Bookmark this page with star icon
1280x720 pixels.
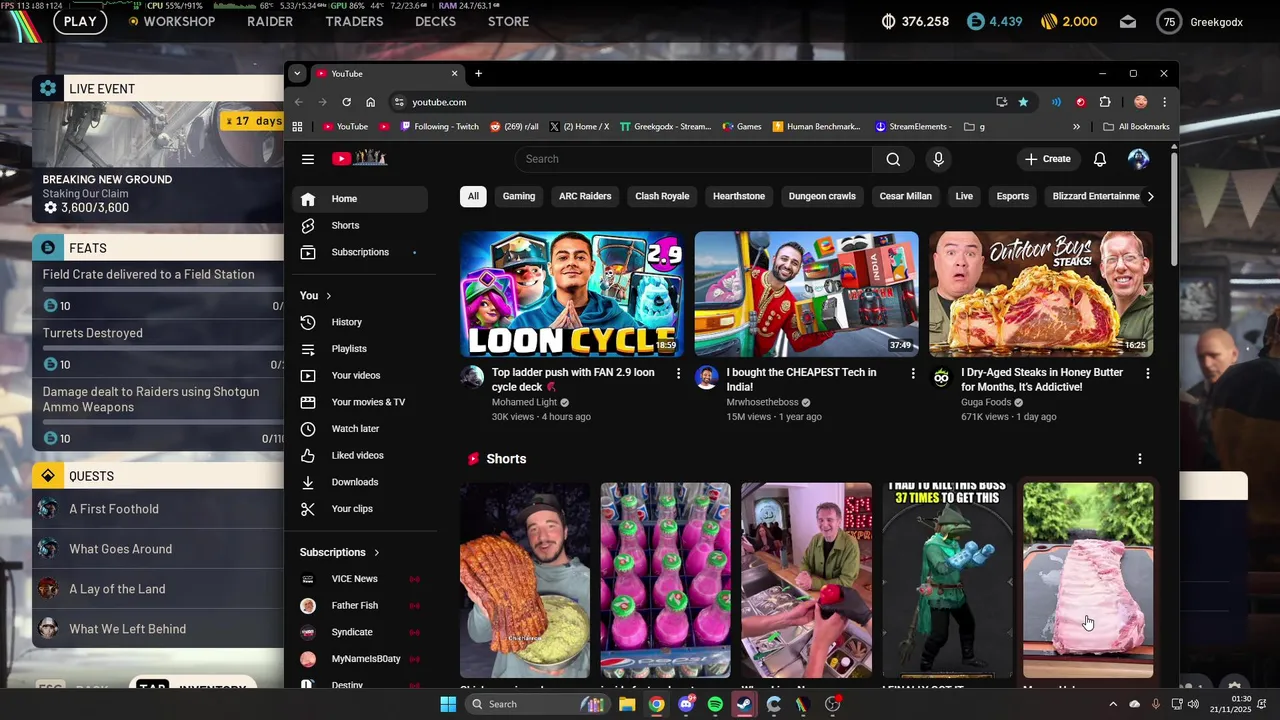1023,102
